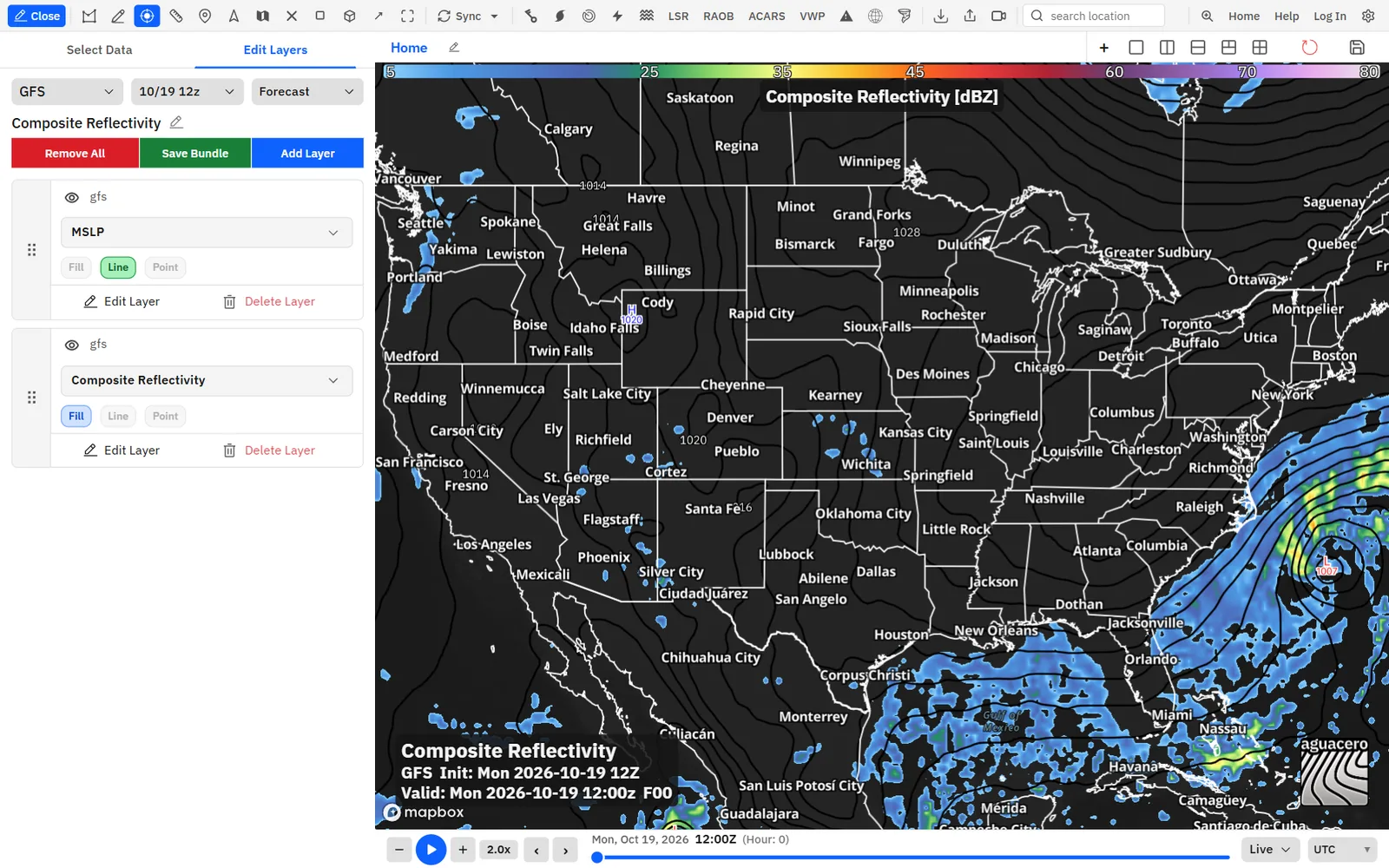Open the 10/19 12z run dropdown
1389x868 pixels.
187,91
